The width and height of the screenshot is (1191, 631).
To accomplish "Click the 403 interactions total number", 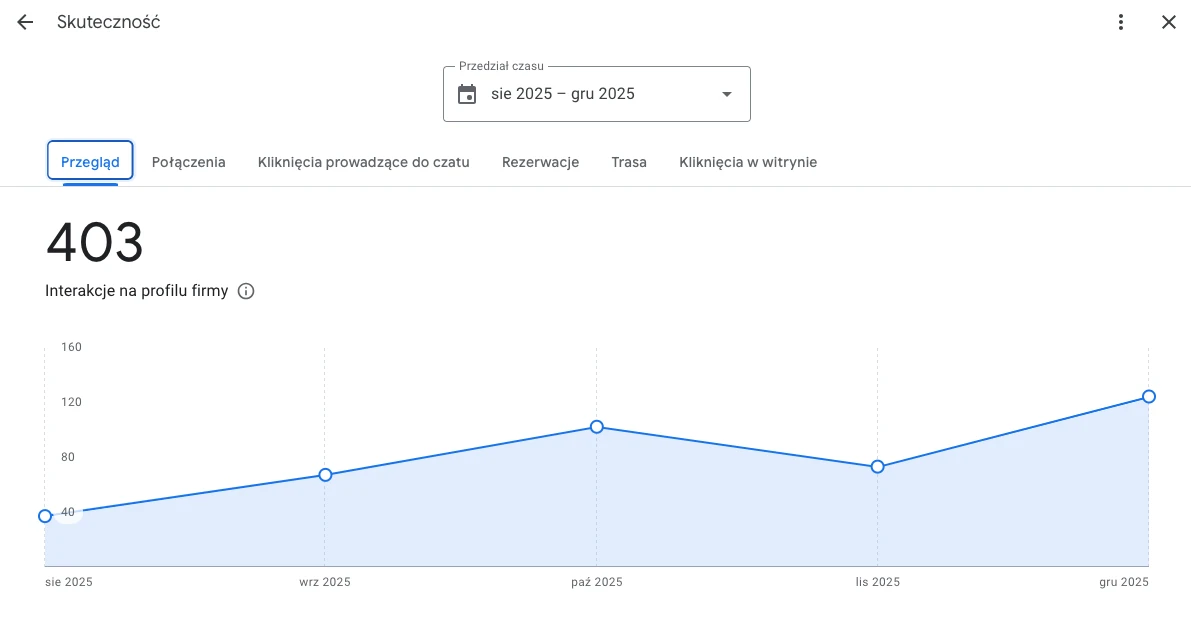I will pos(95,243).
